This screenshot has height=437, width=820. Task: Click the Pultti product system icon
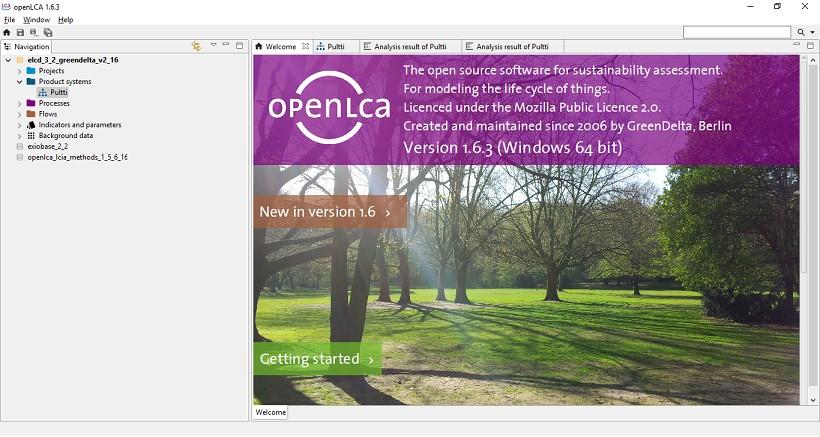[43, 93]
